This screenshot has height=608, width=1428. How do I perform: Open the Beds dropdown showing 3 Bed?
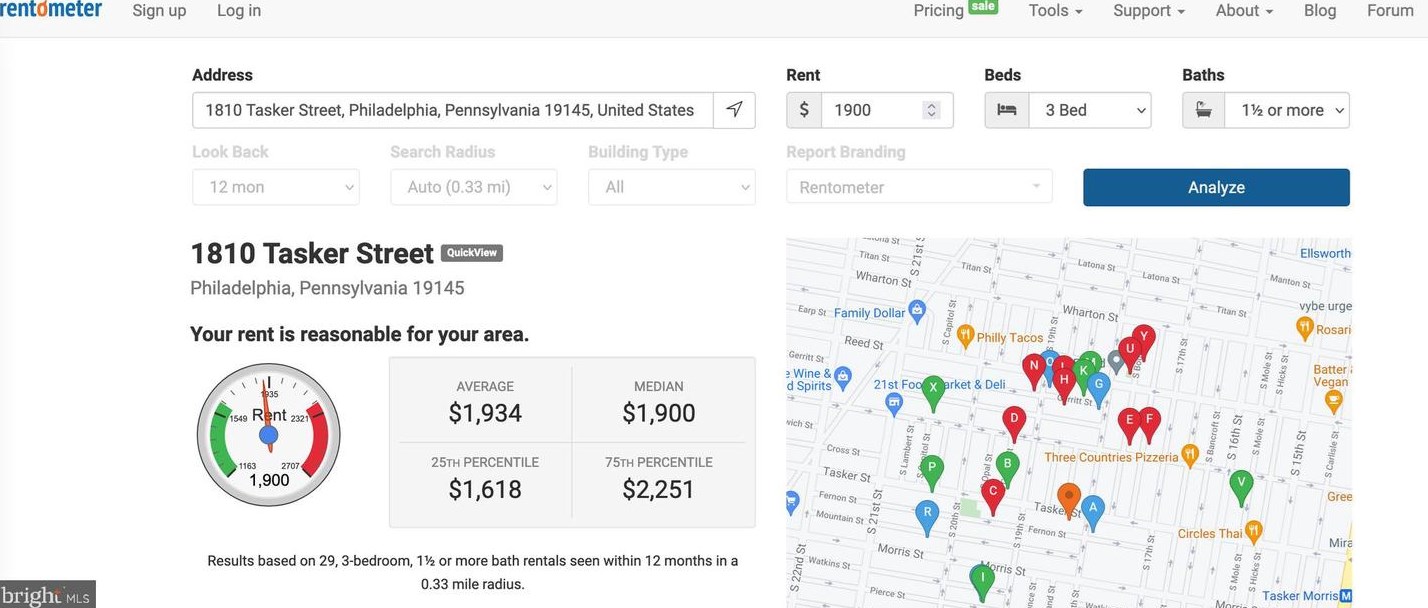click(1068, 110)
